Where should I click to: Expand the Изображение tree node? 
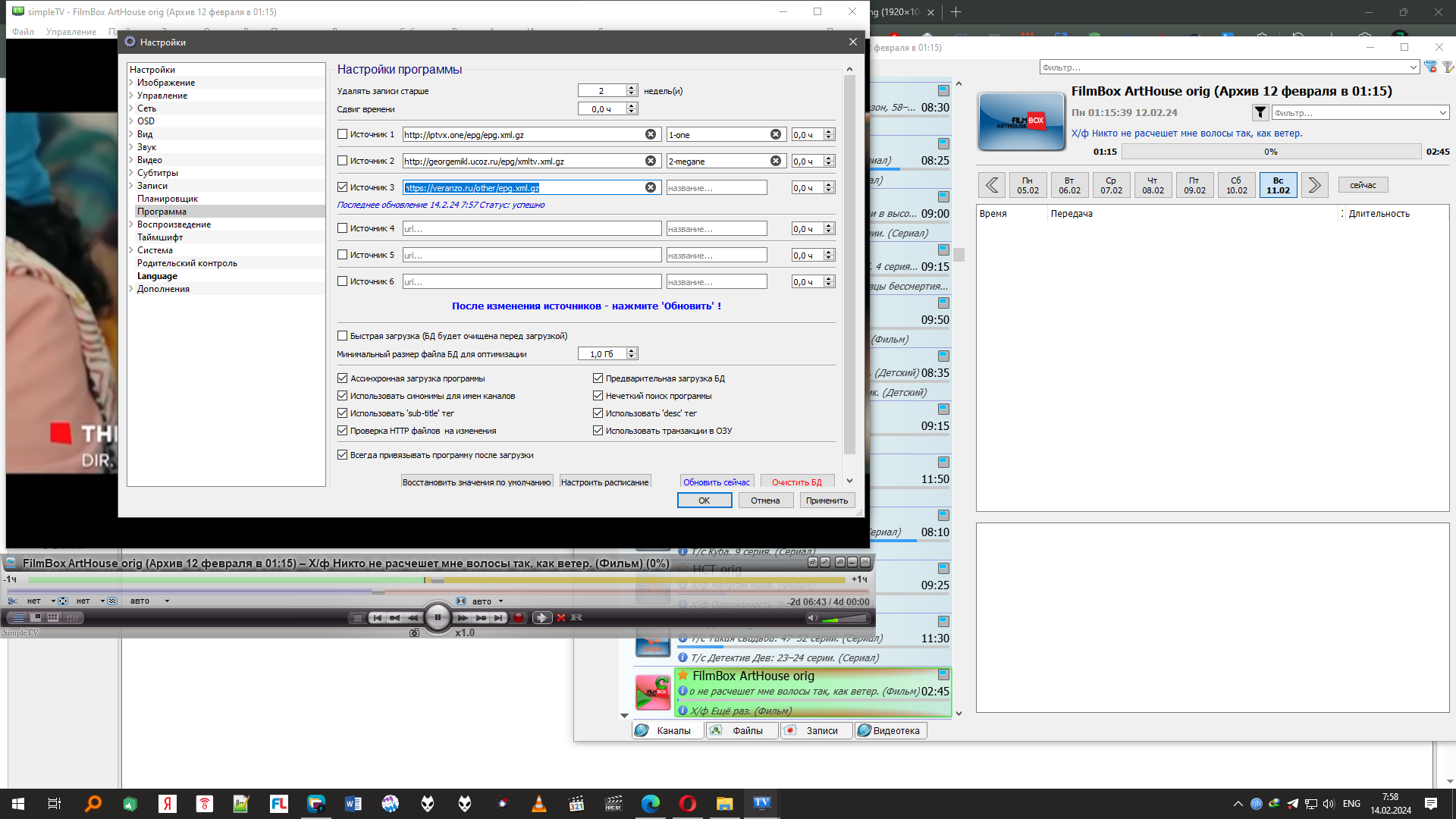[x=131, y=83]
